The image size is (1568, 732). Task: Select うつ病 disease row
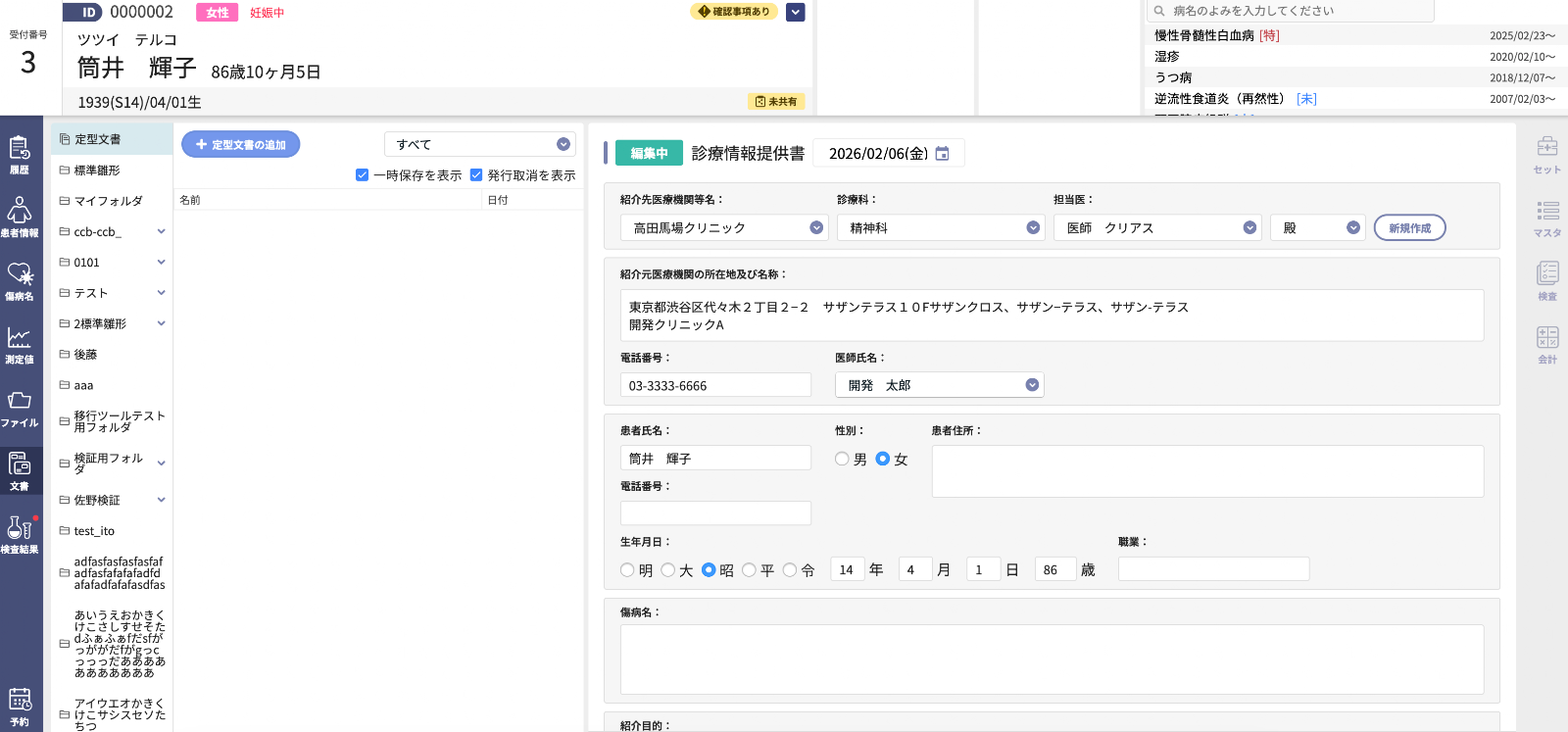pyautogui.click(x=1354, y=77)
